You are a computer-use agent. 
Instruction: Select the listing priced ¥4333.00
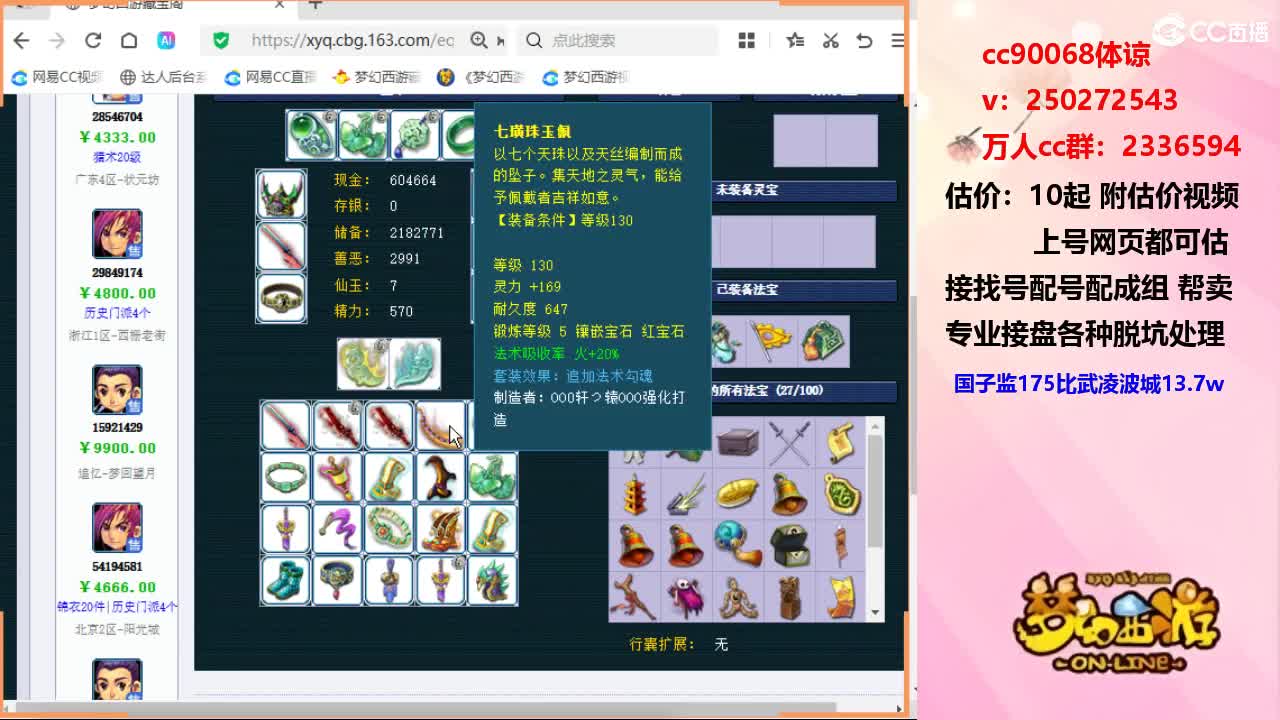[x=118, y=137]
